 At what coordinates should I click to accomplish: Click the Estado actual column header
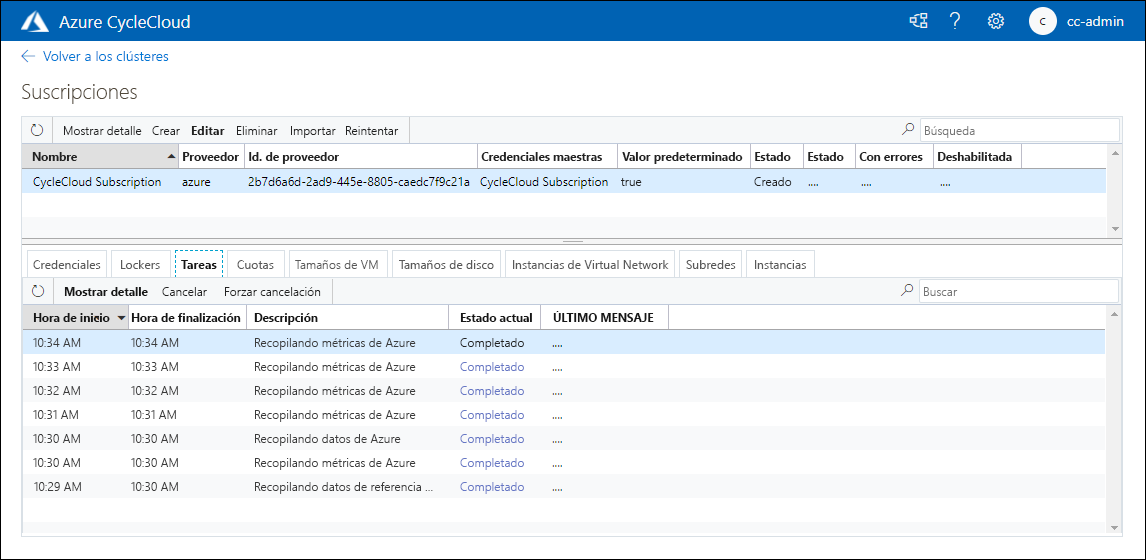495,318
